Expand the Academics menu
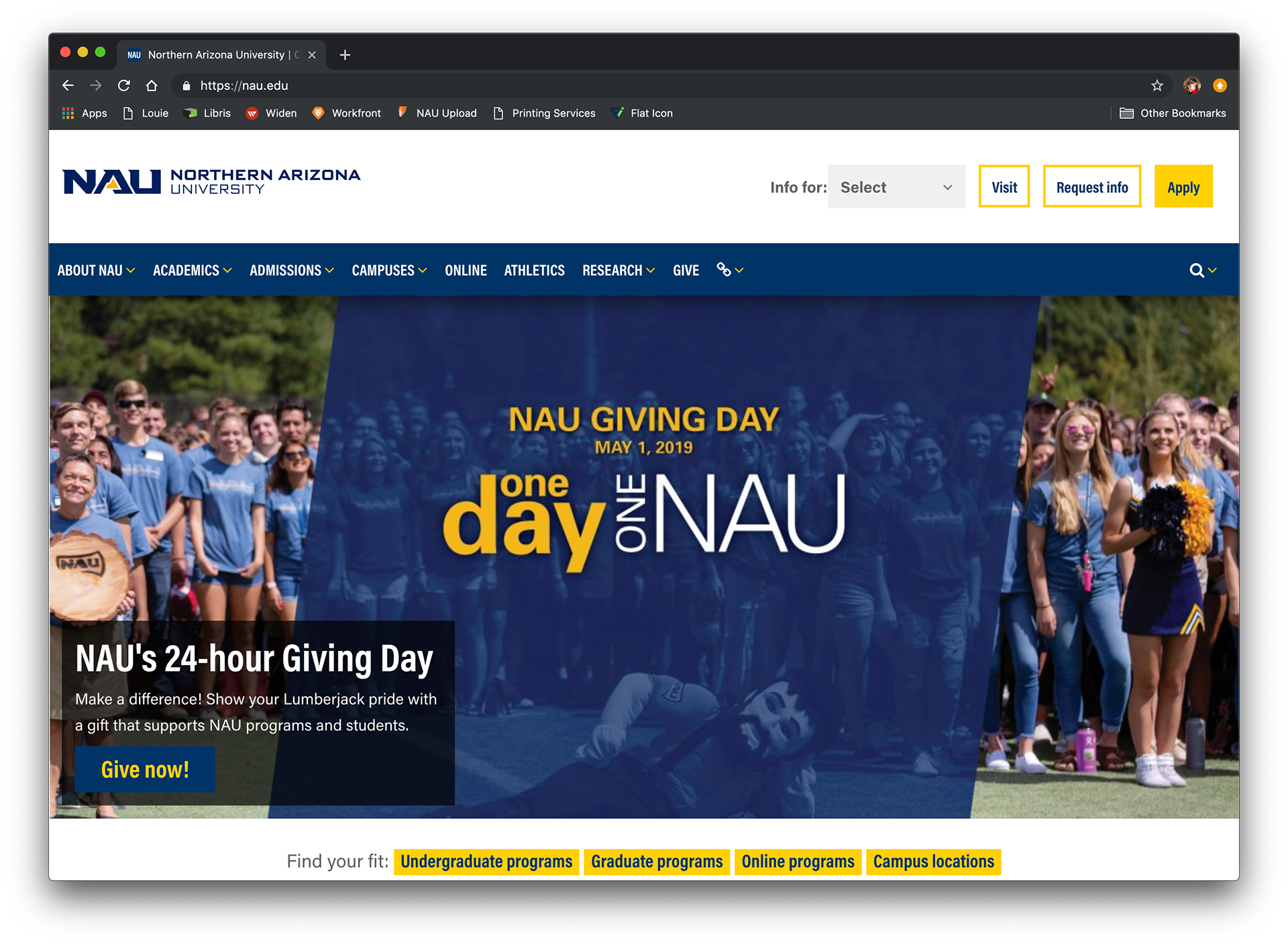 pyautogui.click(x=192, y=270)
